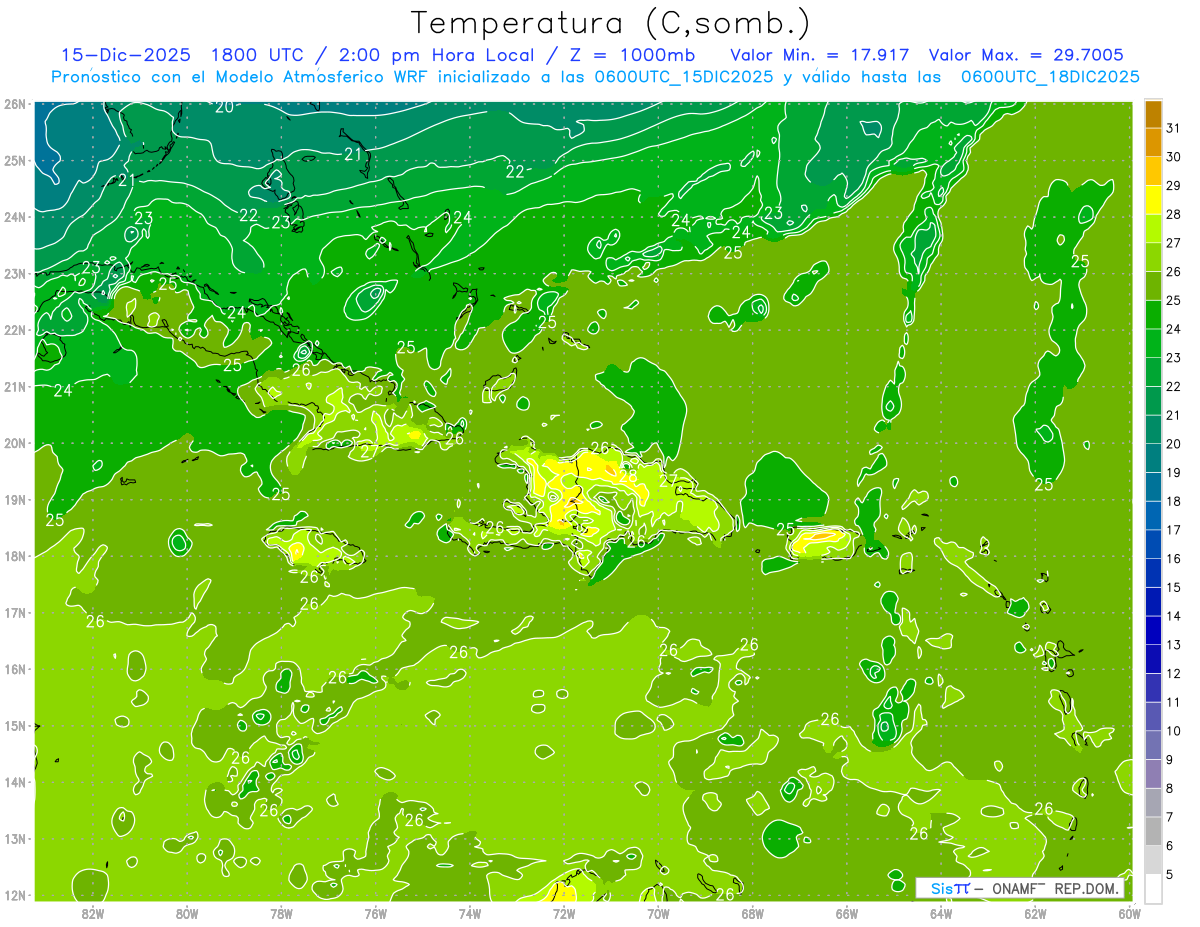Click the 74W longitude axis label

tap(469, 912)
